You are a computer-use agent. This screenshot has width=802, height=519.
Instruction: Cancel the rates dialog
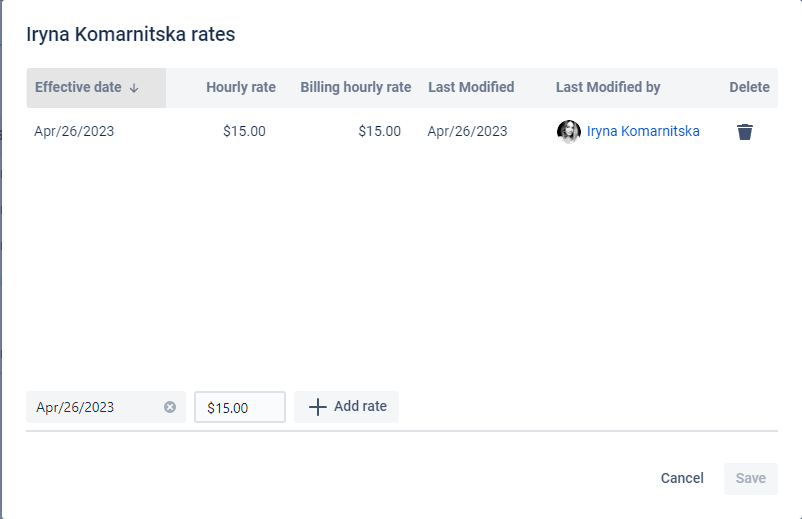(x=682, y=478)
